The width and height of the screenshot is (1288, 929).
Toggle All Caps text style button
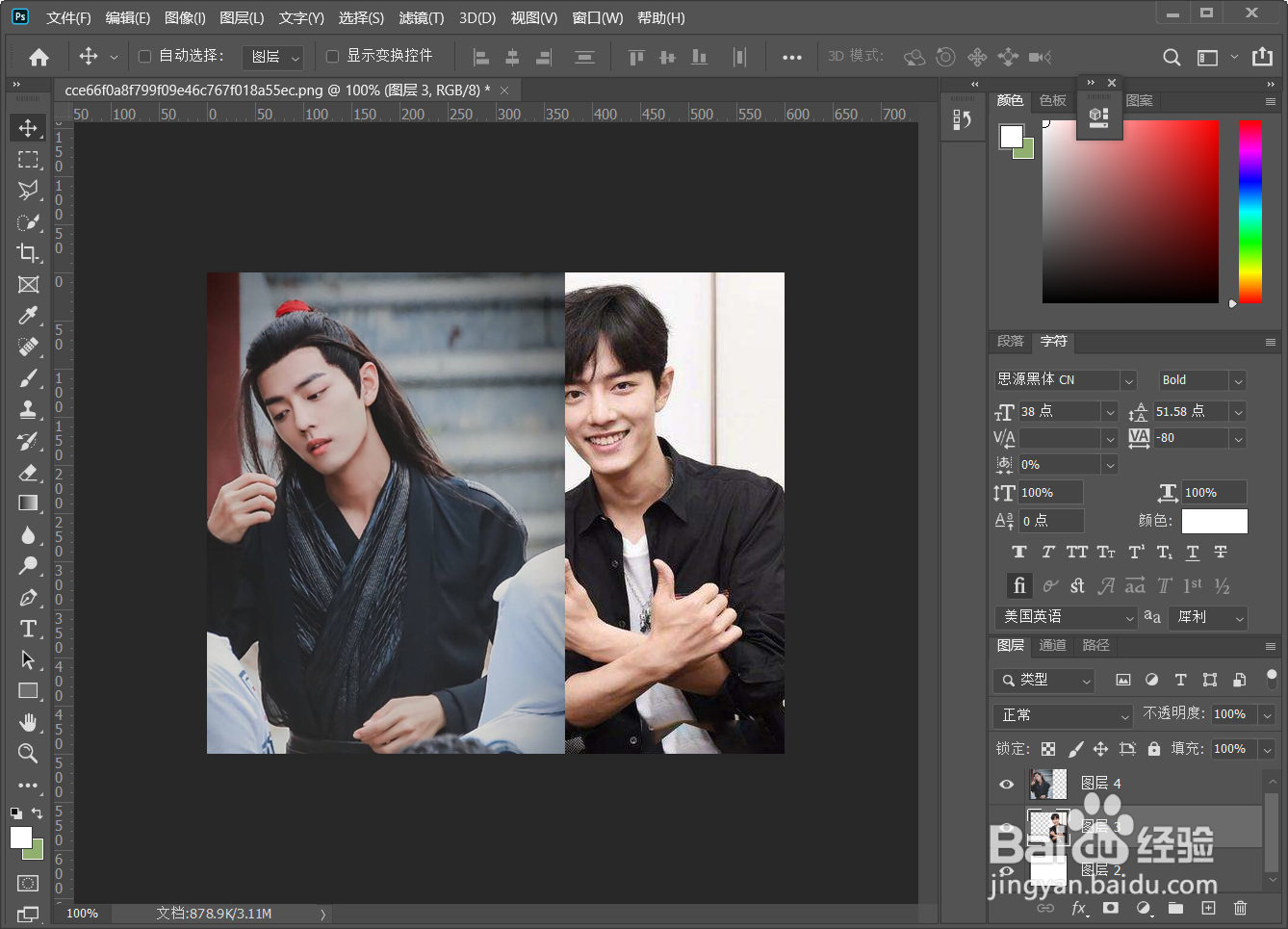[x=1077, y=552]
